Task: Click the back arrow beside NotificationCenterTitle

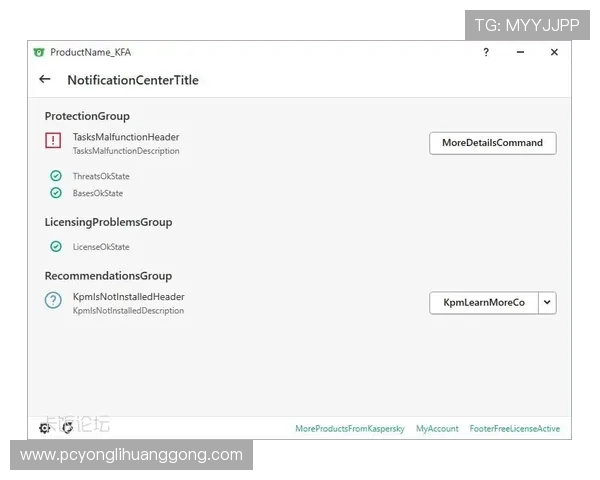Action: click(45, 79)
